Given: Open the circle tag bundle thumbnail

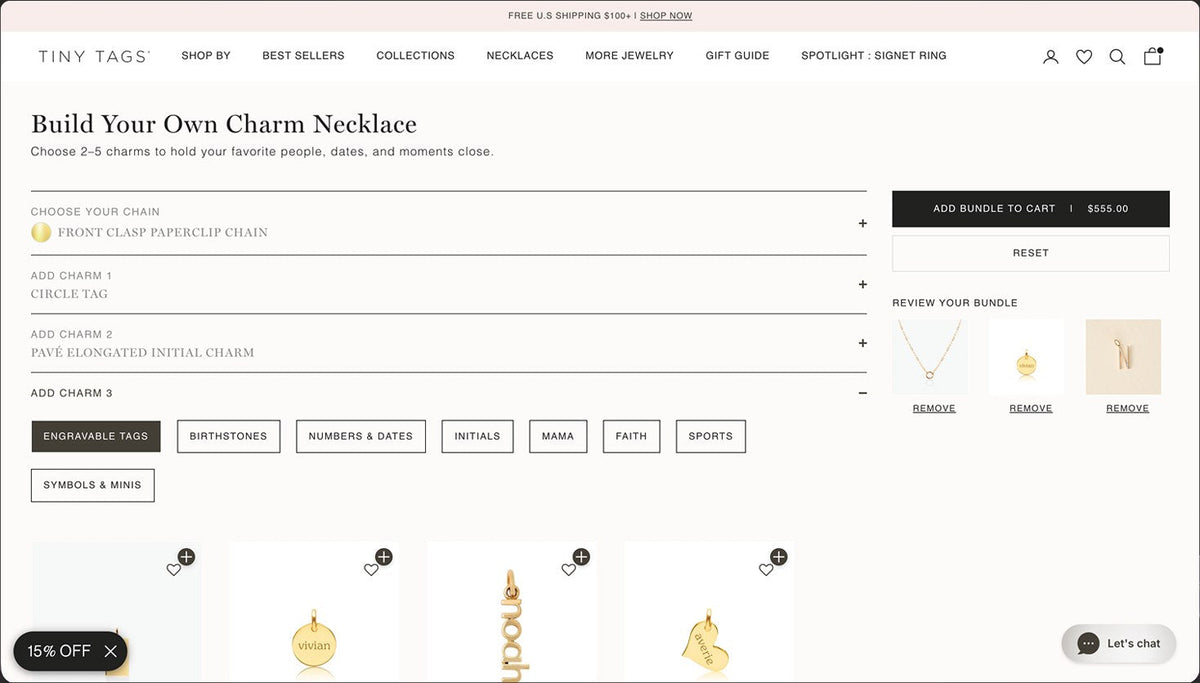Looking at the screenshot, I should tap(1027, 357).
